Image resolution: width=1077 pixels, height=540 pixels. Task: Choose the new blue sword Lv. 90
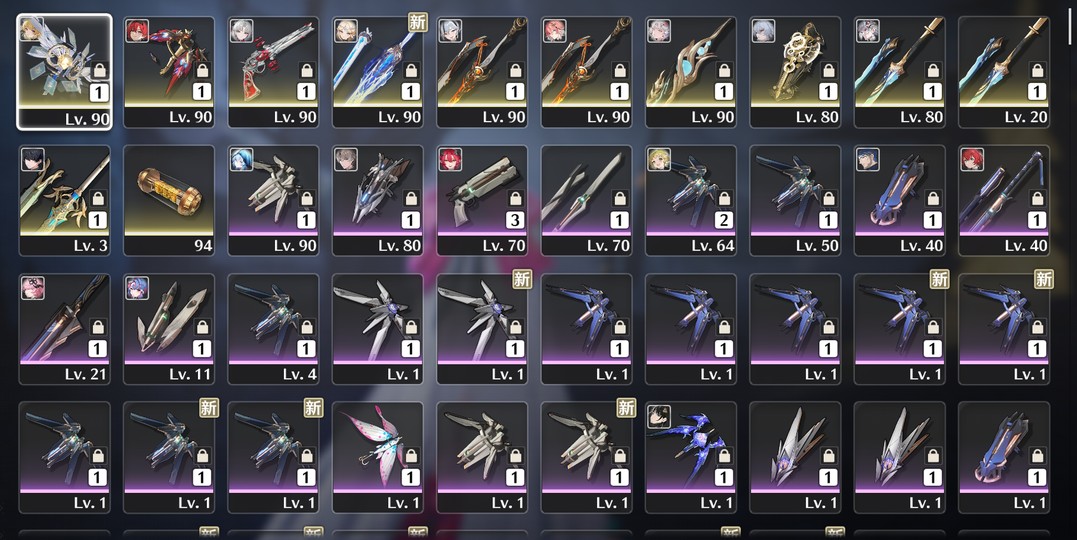(x=378, y=72)
